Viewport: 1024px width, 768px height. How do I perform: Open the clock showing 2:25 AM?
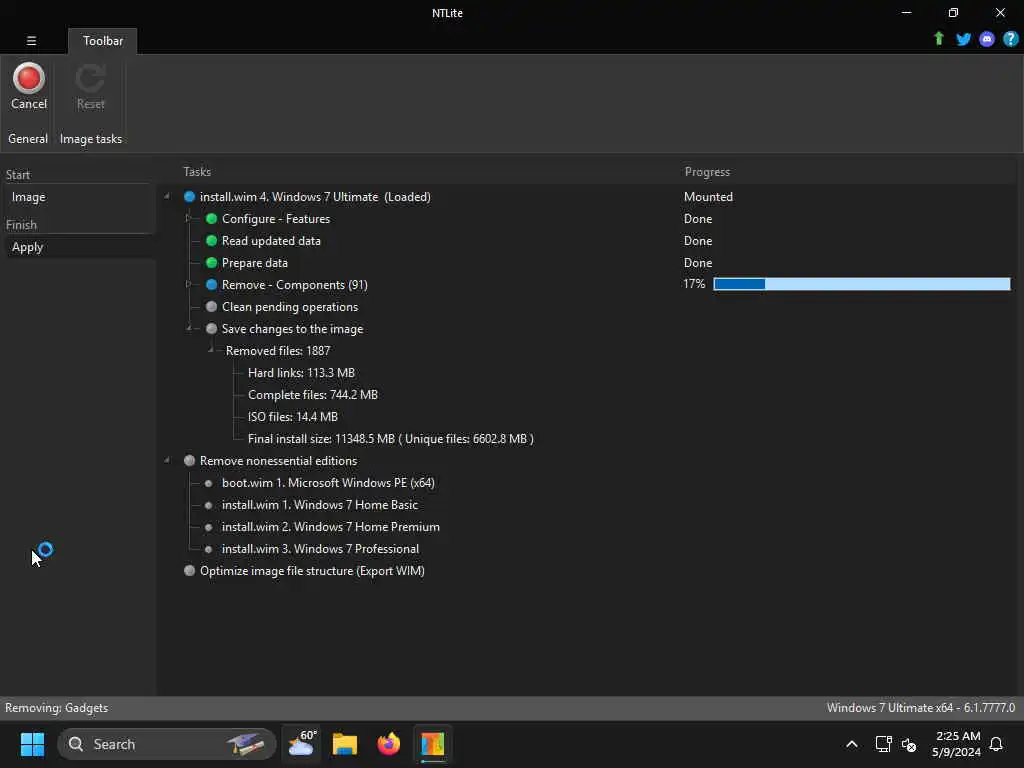(957, 744)
